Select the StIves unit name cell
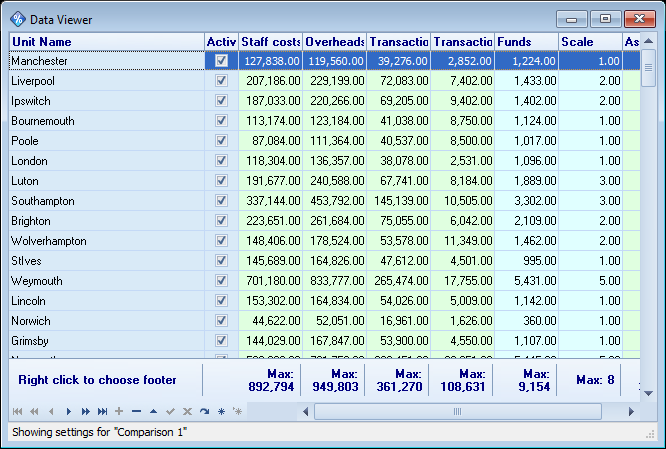Screen dimensions: 666x449 (107, 261)
